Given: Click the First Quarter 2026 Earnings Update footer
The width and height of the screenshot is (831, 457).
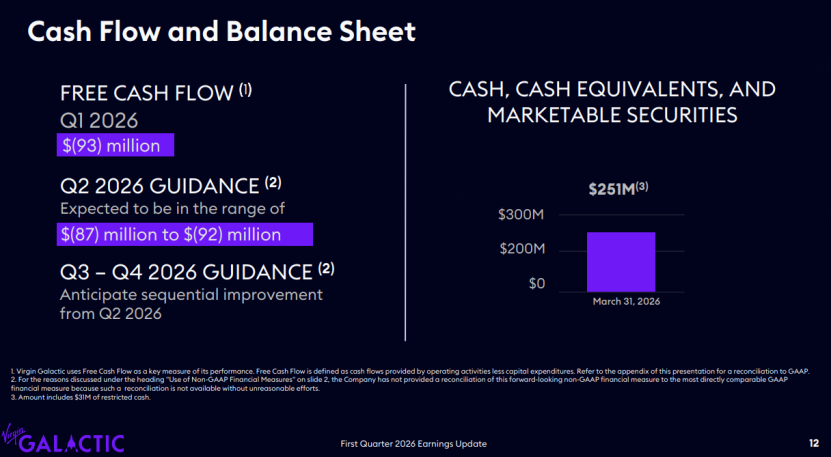Looking at the screenshot, I should pos(413,444).
